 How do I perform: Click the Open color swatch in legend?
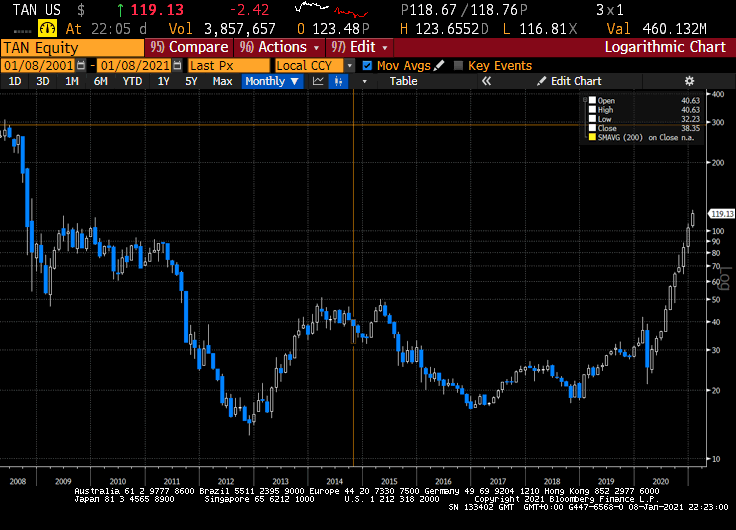[592, 100]
